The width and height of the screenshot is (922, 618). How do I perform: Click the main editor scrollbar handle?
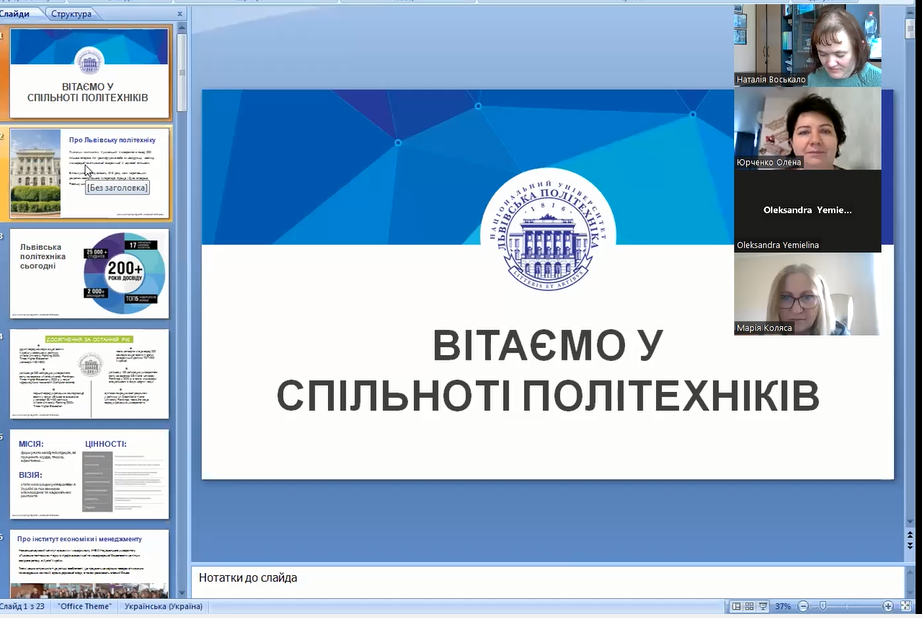pos(910,28)
